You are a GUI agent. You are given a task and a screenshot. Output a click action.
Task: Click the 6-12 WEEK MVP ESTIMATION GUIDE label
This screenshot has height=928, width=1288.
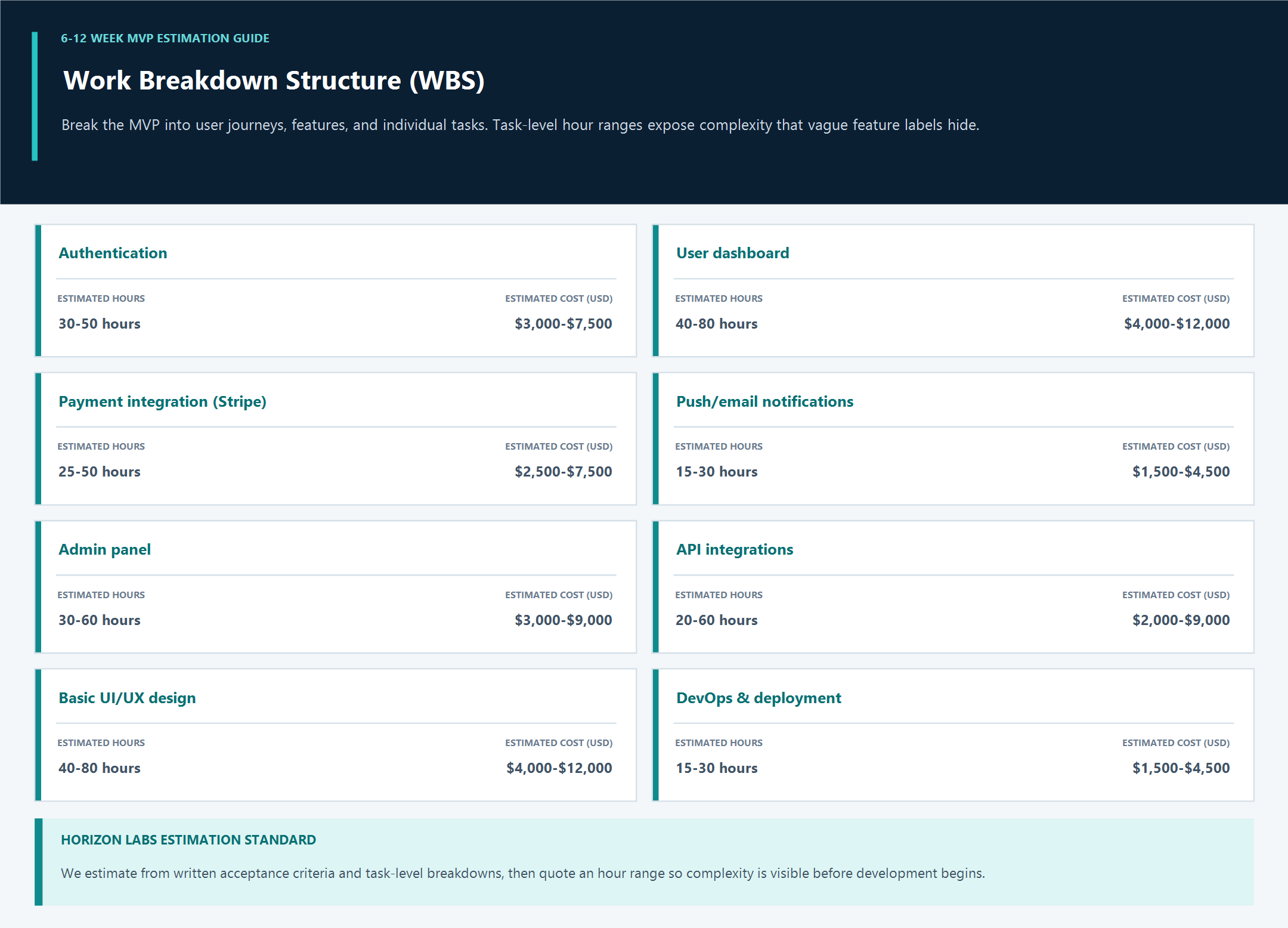pyautogui.click(x=165, y=38)
